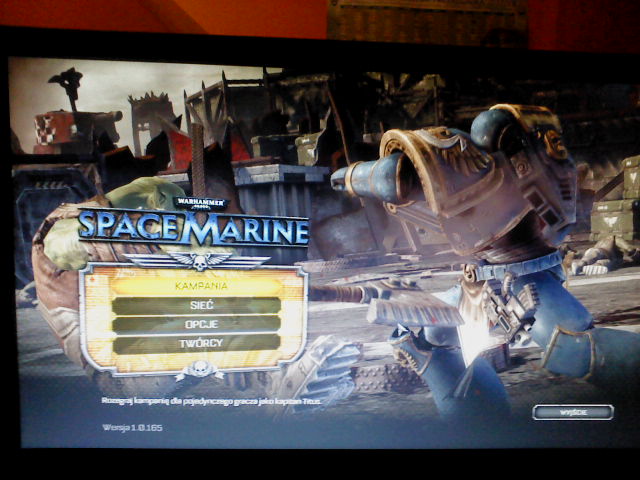Click the Wersja 1.0.165 version text

[x=132, y=427]
